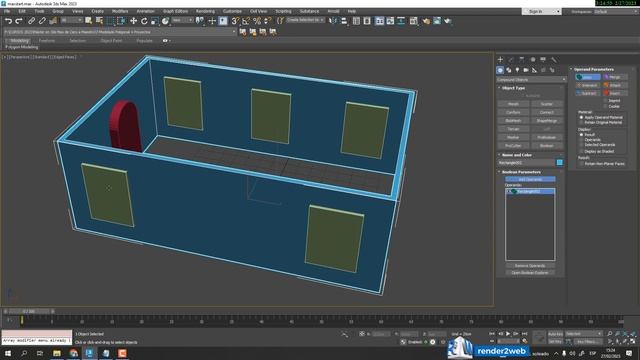Open Chrome from the Windows taskbar
Viewport: 640px width, 360px height.
73,353
